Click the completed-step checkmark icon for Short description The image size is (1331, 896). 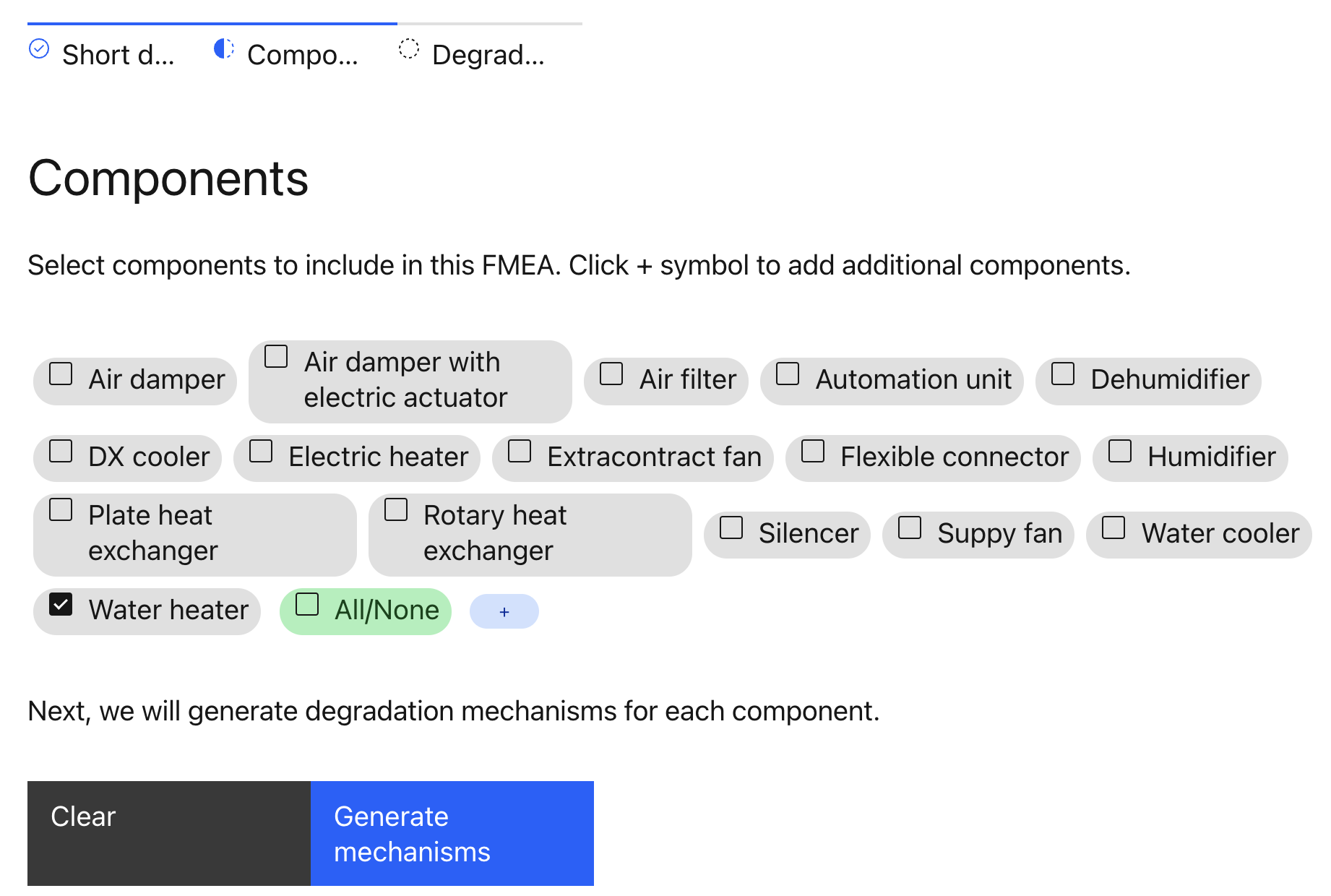coord(39,49)
